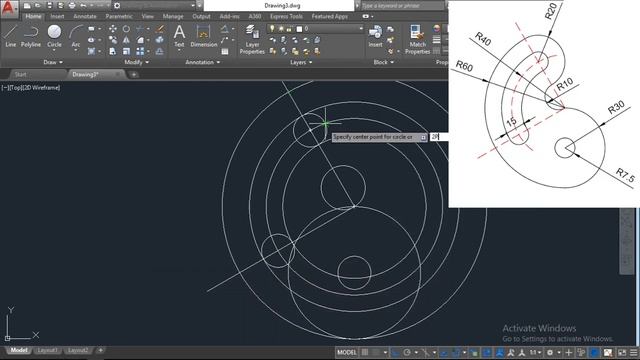Open the annotation scale 1:1 dropdown
The image size is (640, 360).
[x=536, y=352]
